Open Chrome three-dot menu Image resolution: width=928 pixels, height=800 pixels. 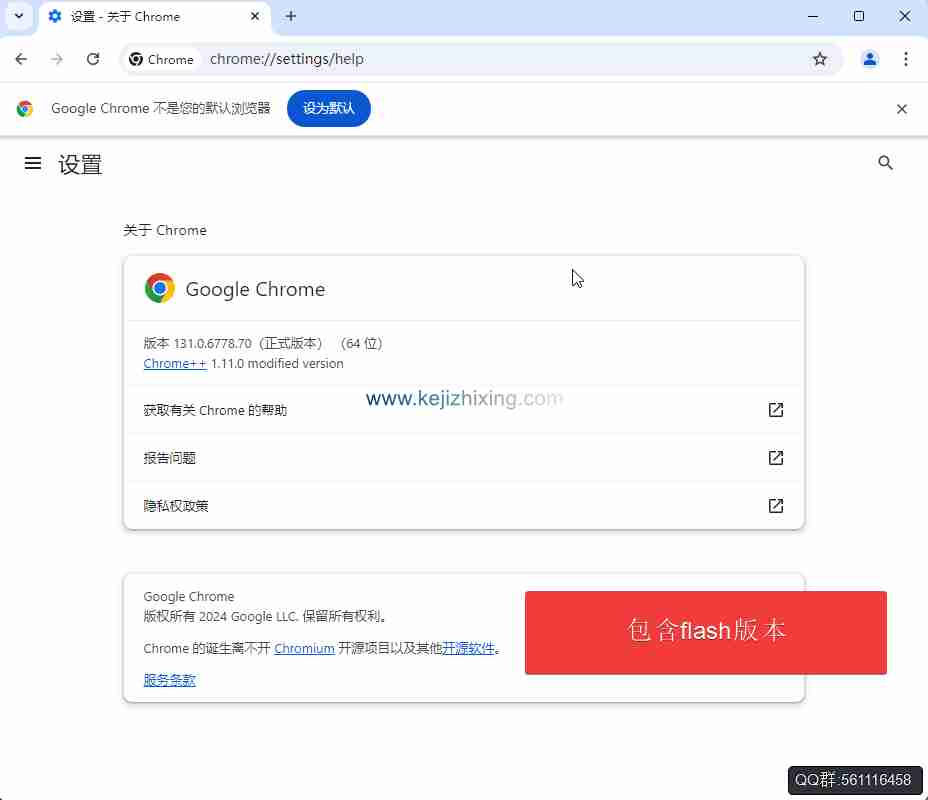pyautogui.click(x=906, y=59)
